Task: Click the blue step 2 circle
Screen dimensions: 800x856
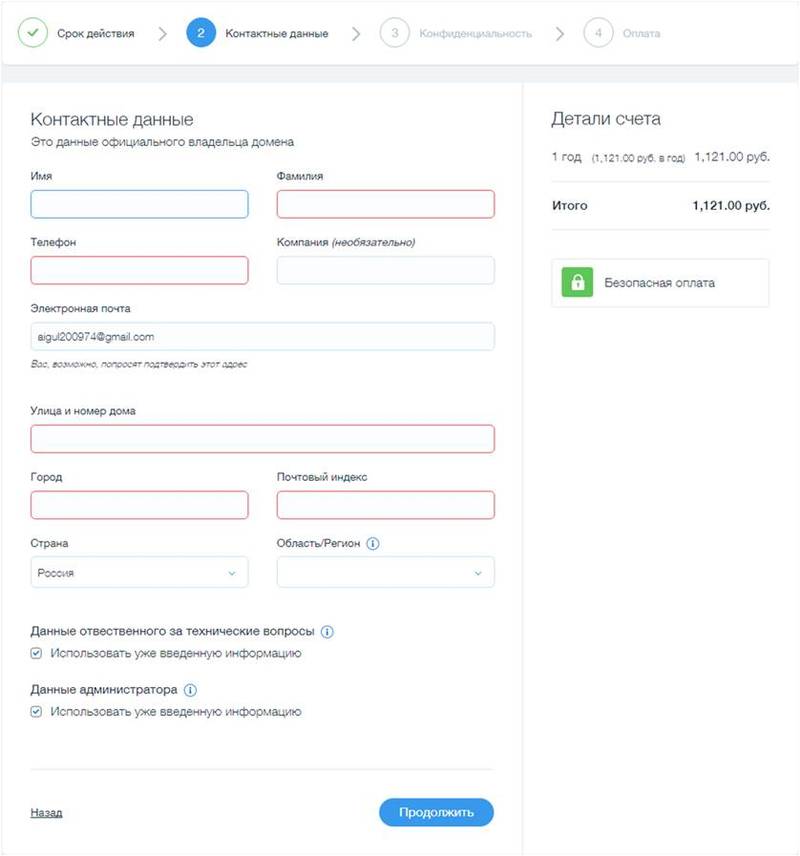Action: pyautogui.click(x=201, y=33)
